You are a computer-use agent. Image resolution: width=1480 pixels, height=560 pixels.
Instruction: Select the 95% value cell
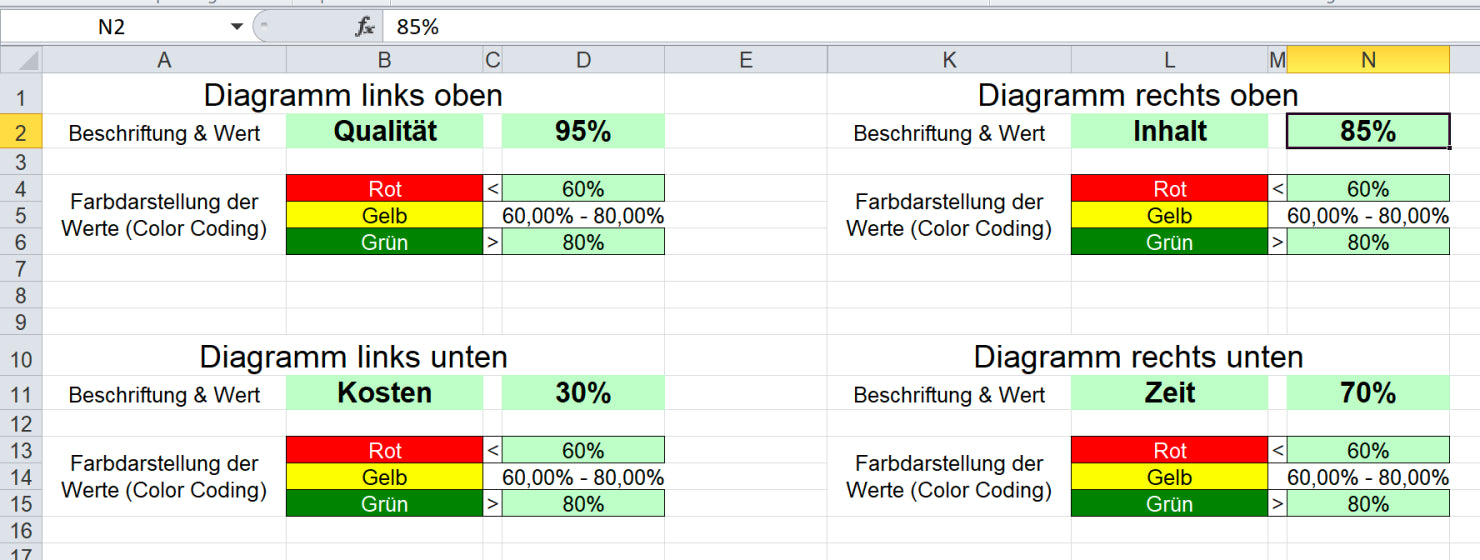point(583,132)
